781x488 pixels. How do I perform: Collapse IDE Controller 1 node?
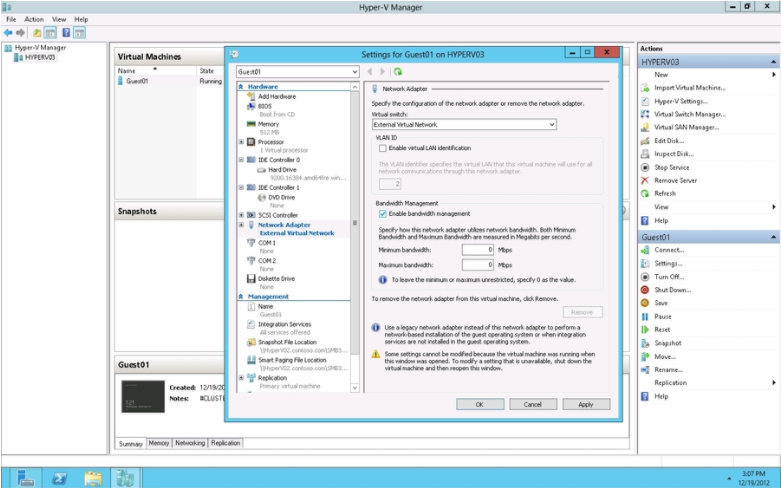pos(241,188)
